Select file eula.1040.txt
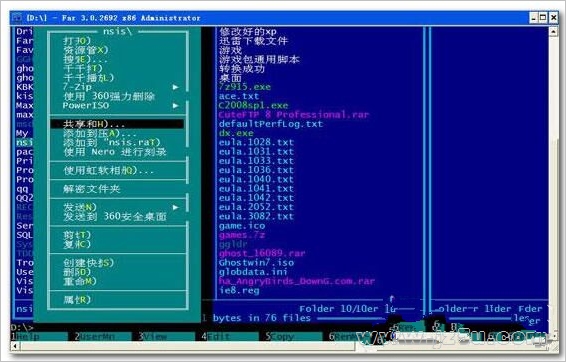566x362 pixels. (256, 179)
